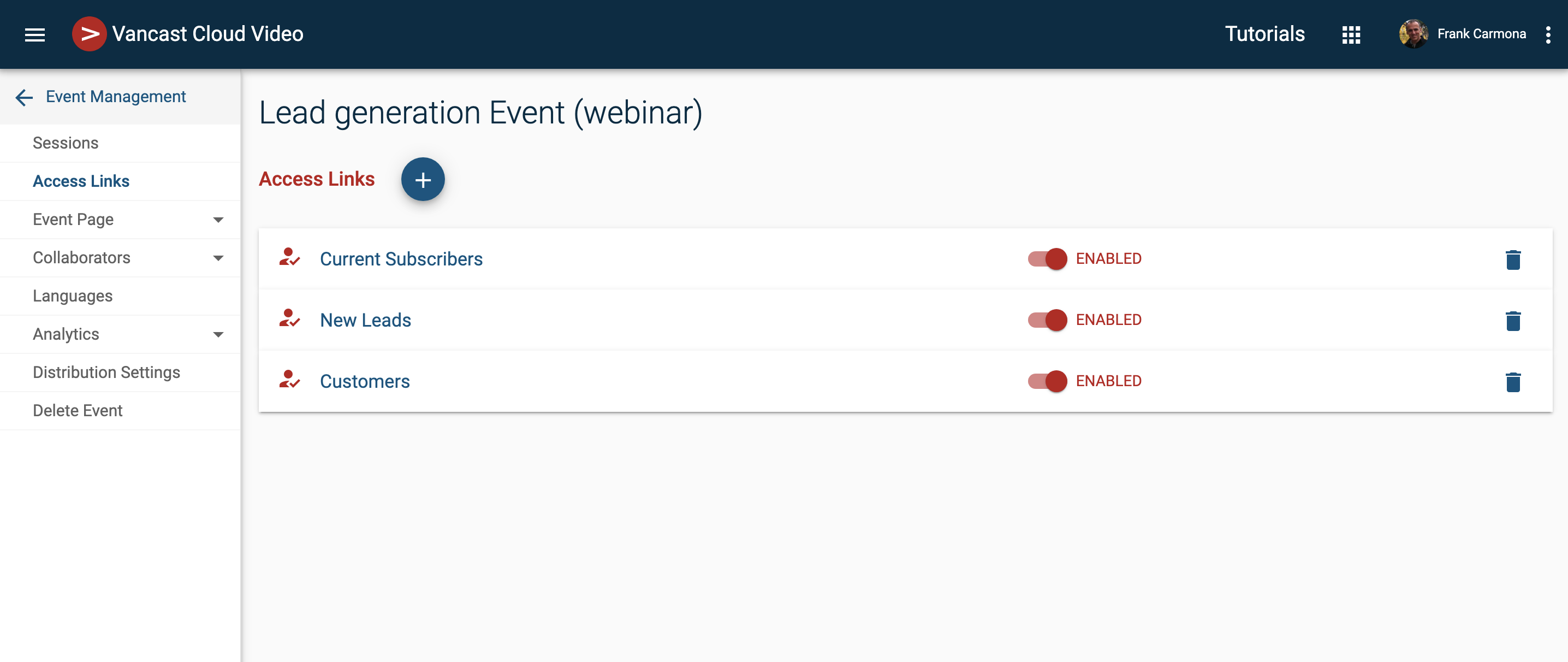The height and width of the screenshot is (662, 1568).
Task: Disable the Current Subscribers toggle
Action: 1047,259
